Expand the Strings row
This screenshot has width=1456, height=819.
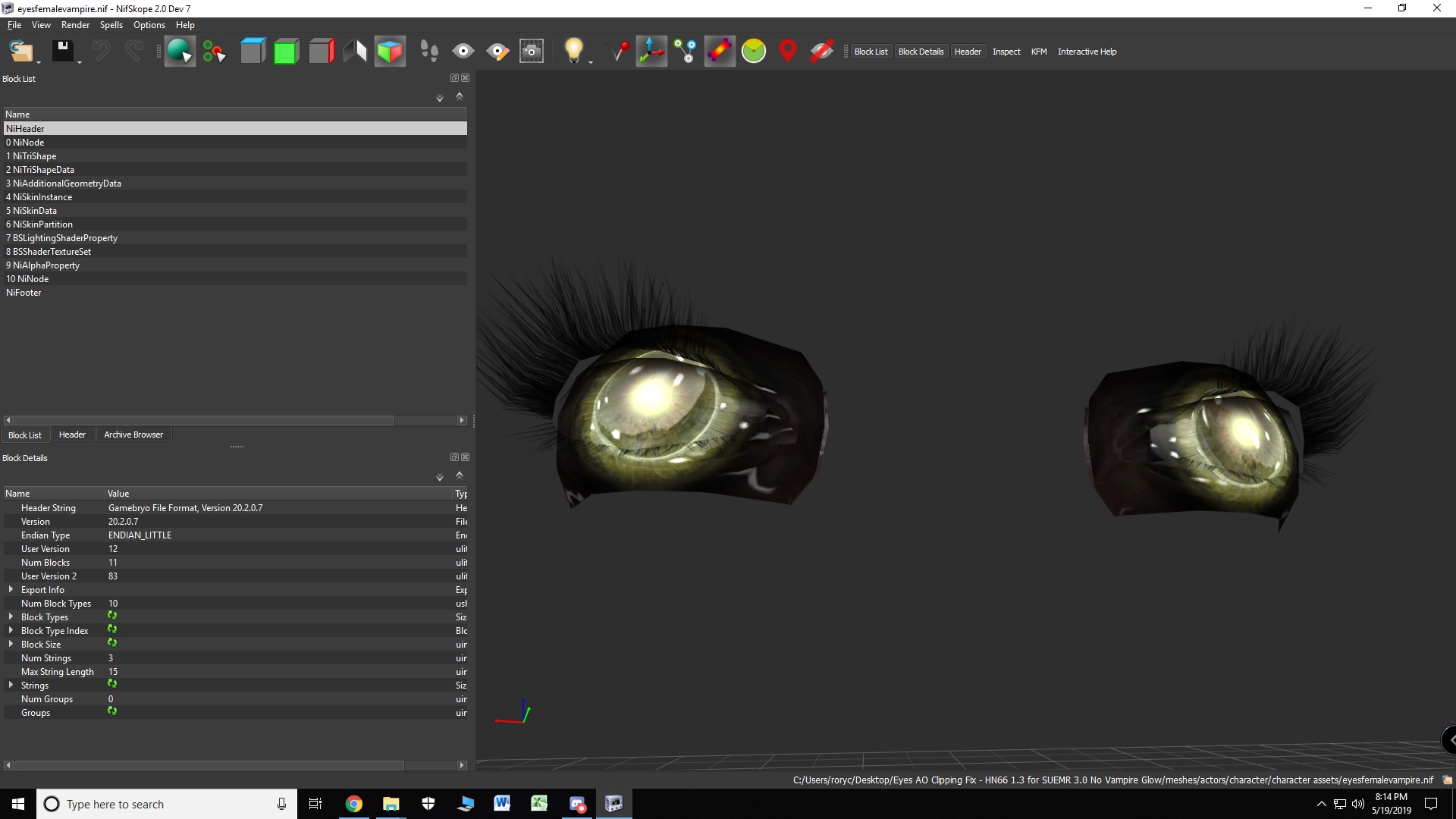pyautogui.click(x=11, y=685)
